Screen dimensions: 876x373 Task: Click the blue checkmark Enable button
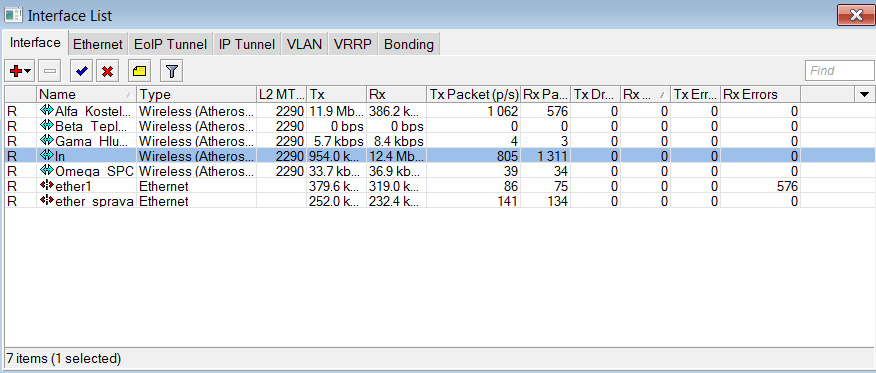pos(82,71)
